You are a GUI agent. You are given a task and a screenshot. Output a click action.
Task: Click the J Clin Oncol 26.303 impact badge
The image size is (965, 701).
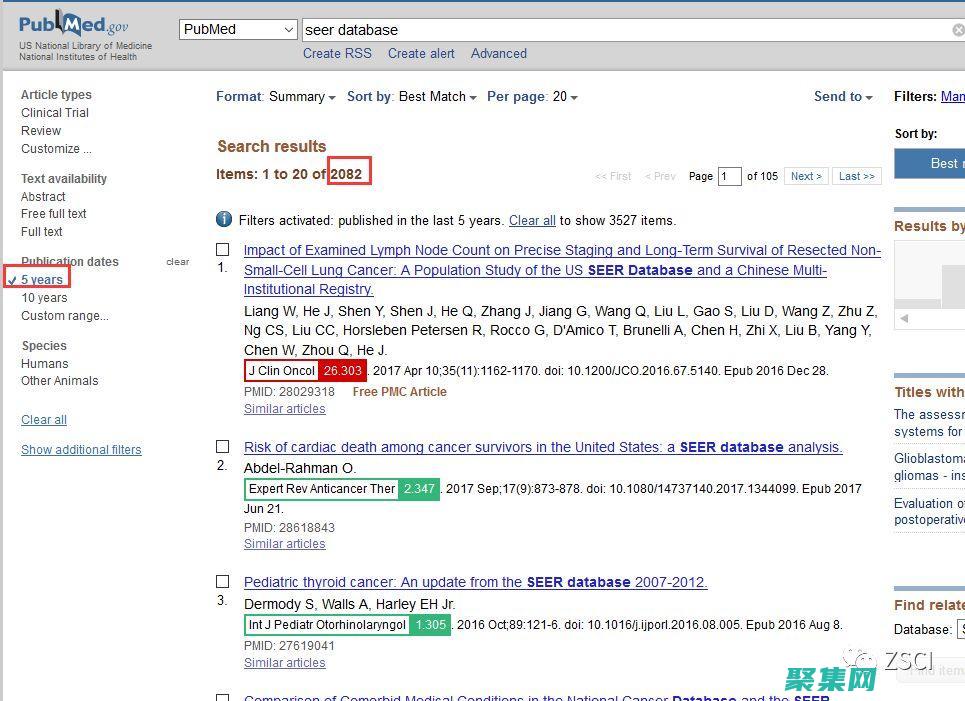[306, 371]
